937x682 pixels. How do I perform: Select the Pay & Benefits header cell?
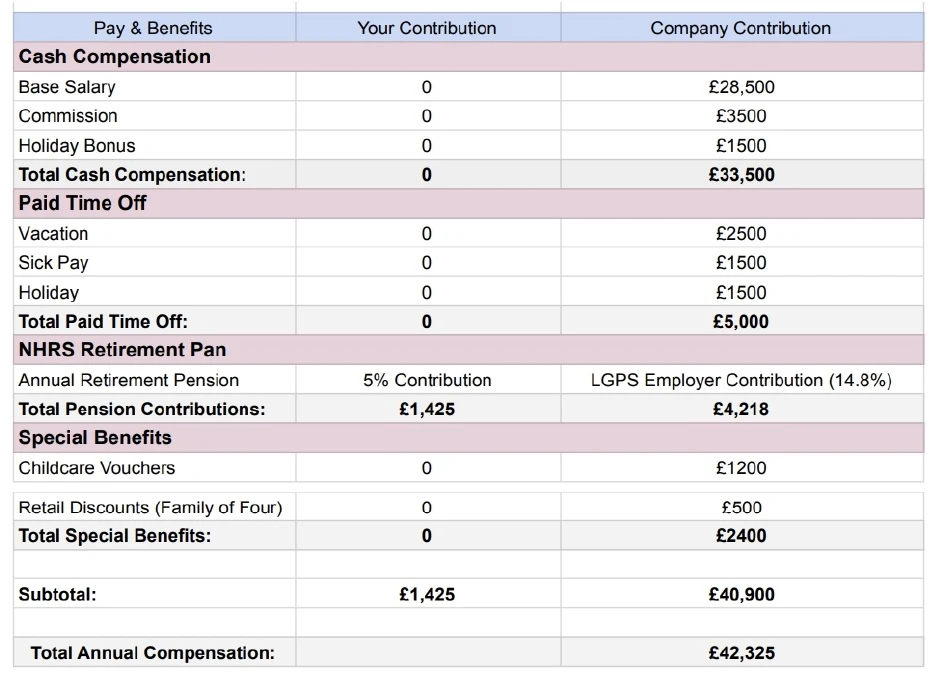coord(154,28)
